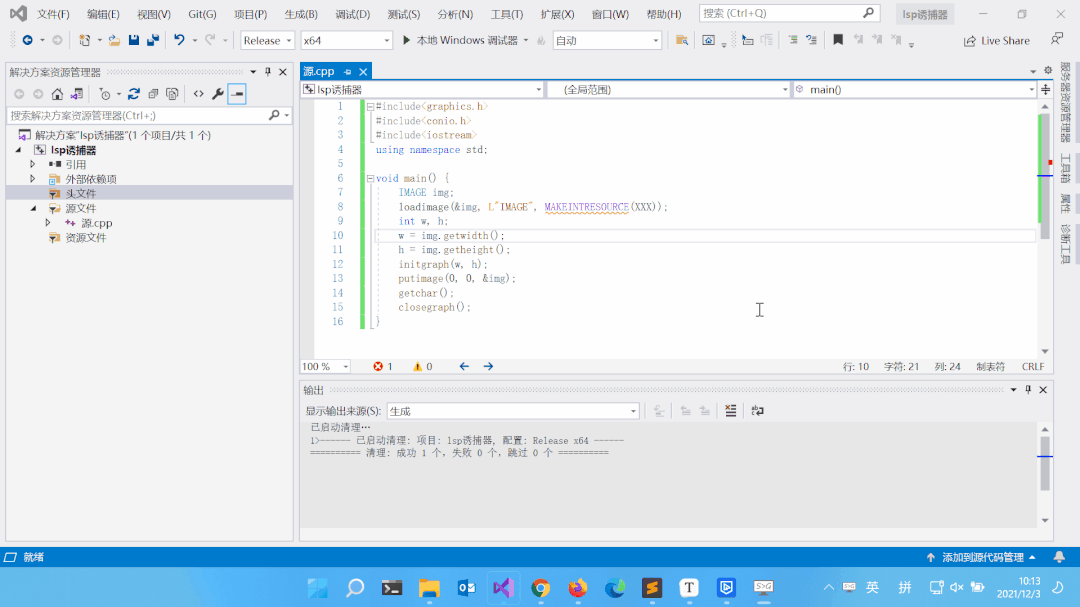Click the Home icon in Solution Explorer

point(57,94)
